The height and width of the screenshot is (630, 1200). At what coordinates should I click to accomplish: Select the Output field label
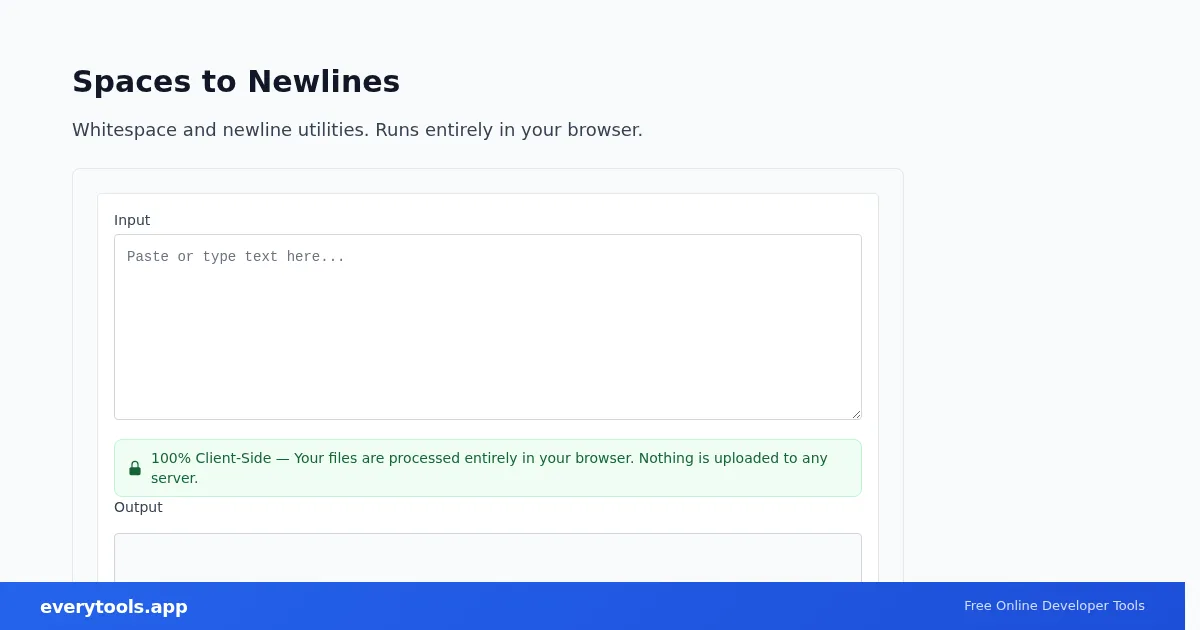click(138, 507)
